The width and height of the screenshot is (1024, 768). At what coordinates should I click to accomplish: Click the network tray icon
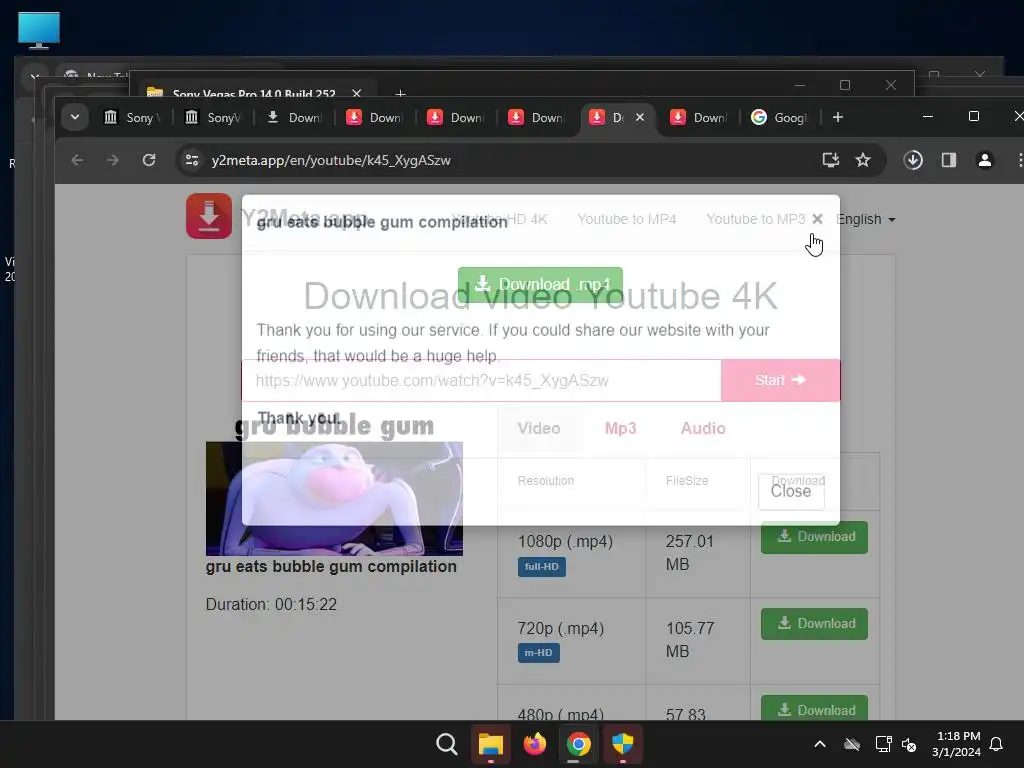coord(883,744)
